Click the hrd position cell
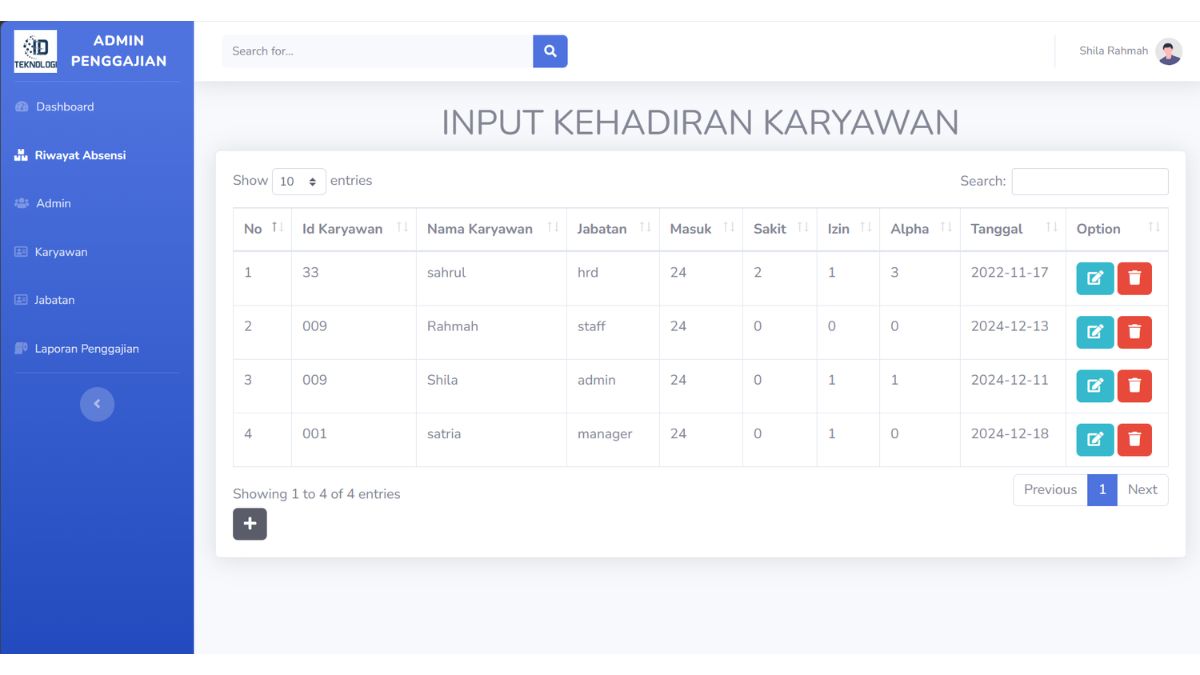The image size is (1200, 675). (x=588, y=272)
